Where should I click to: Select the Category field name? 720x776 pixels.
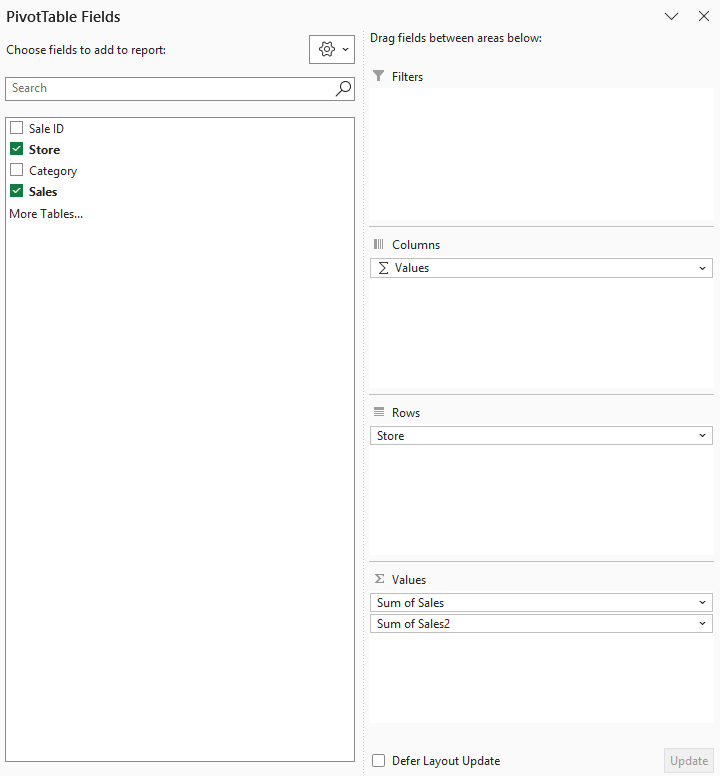click(53, 171)
